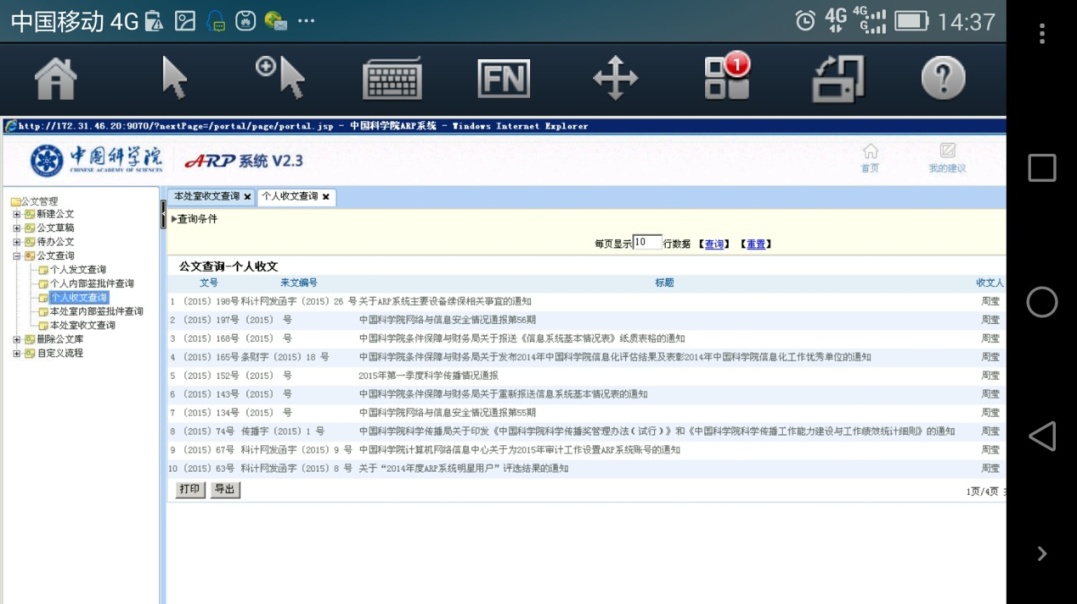Tap the alarm clock status icon
This screenshot has height=604, width=1077.
(805, 21)
